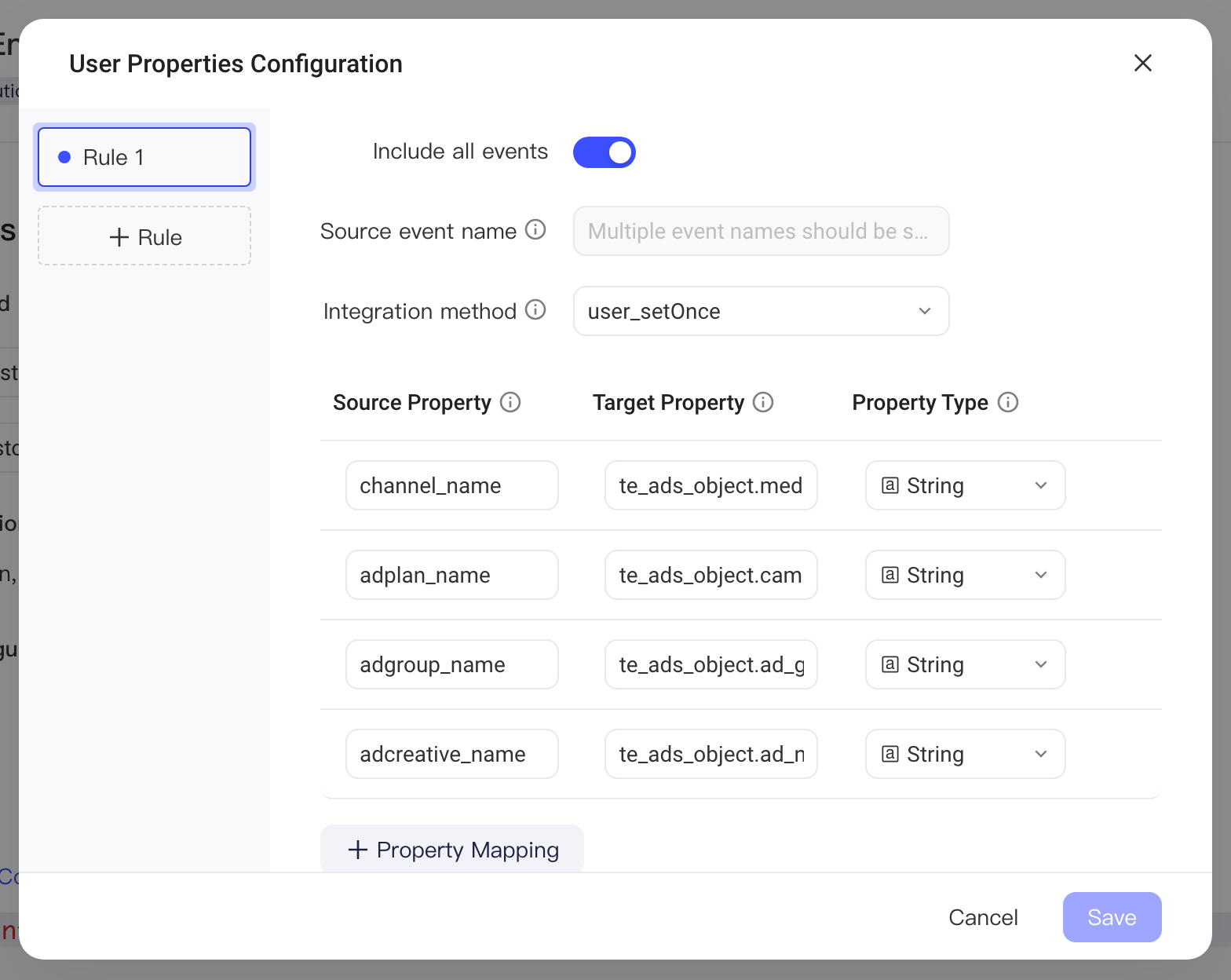Click the te_ads_object.cam target property field

(x=711, y=575)
